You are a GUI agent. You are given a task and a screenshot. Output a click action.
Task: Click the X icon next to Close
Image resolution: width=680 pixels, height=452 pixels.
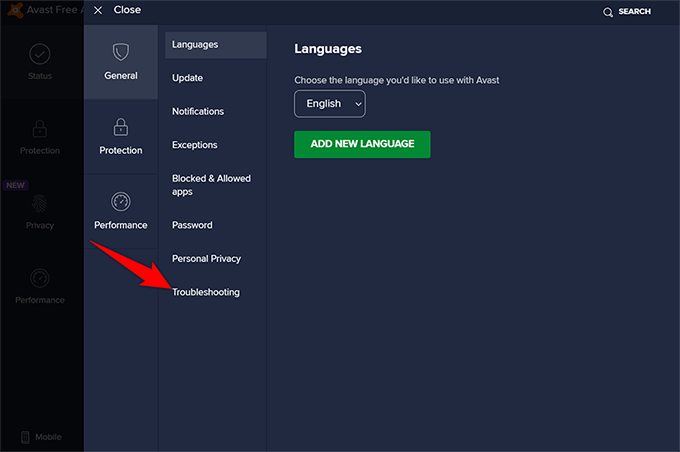pos(98,10)
